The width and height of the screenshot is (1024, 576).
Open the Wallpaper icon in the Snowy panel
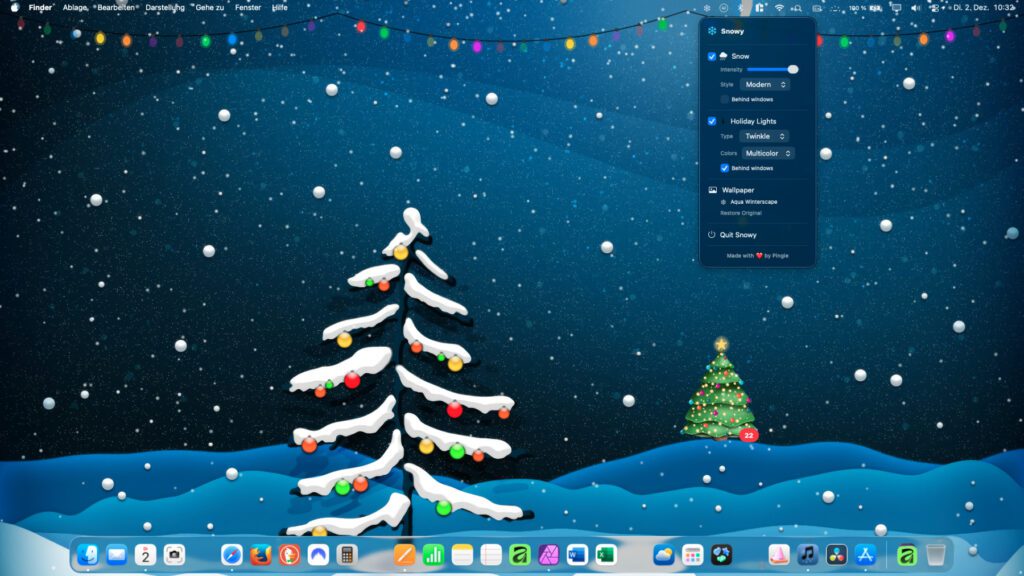point(712,190)
